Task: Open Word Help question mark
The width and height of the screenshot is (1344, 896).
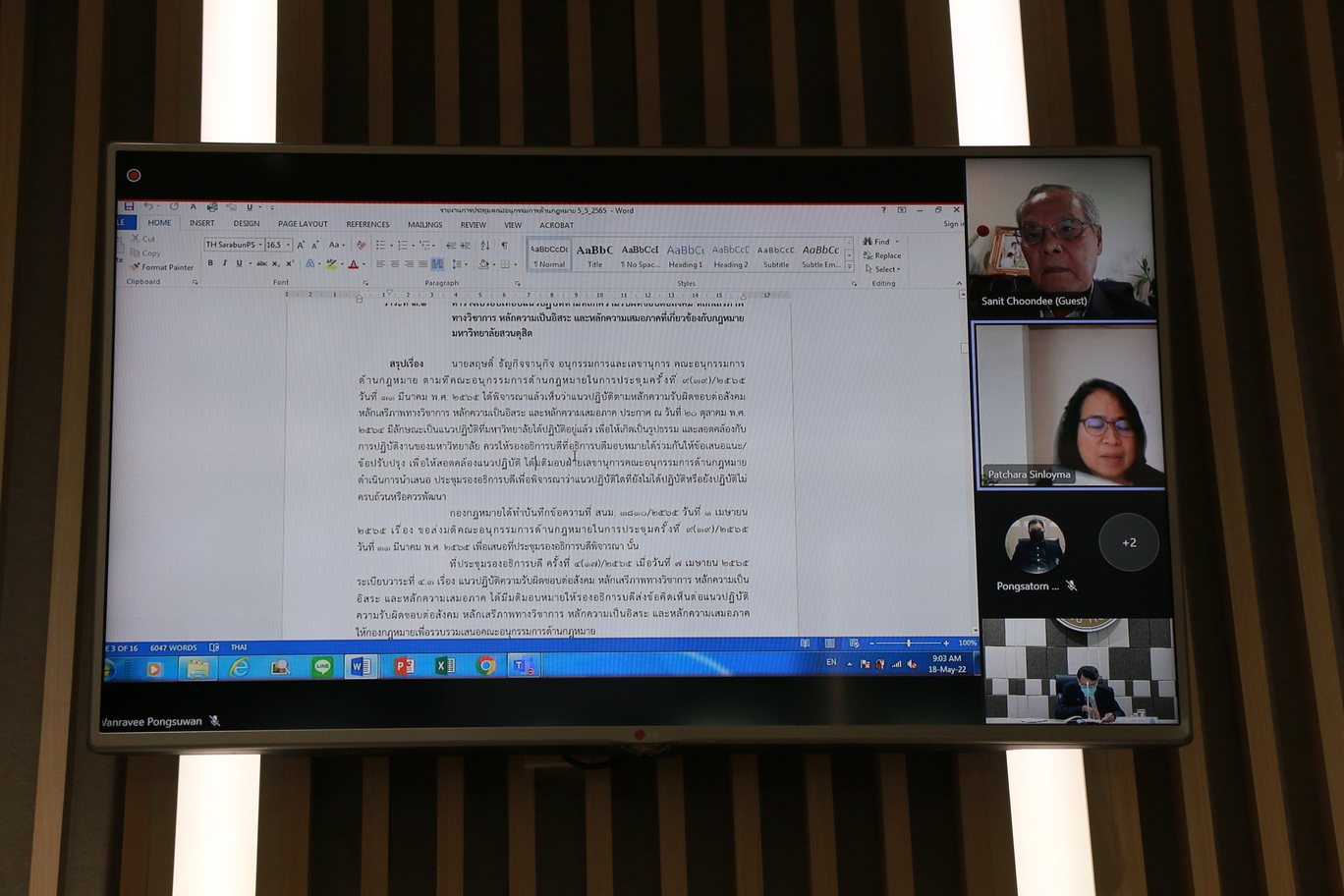Action: point(883,210)
